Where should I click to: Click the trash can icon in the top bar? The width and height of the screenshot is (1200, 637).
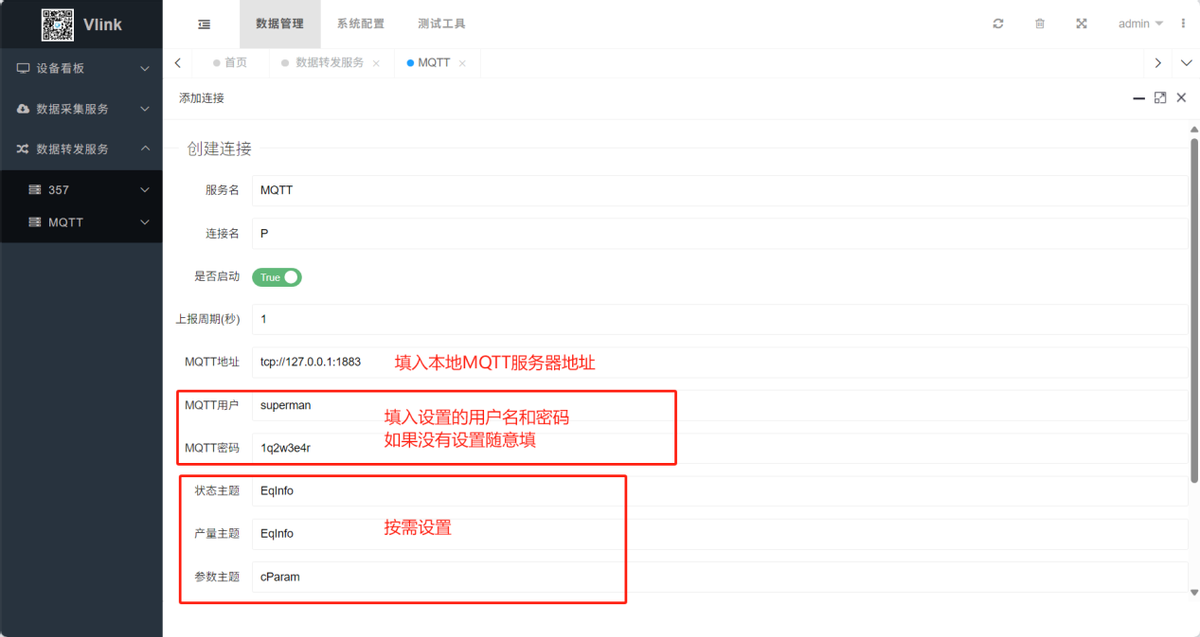point(1040,24)
